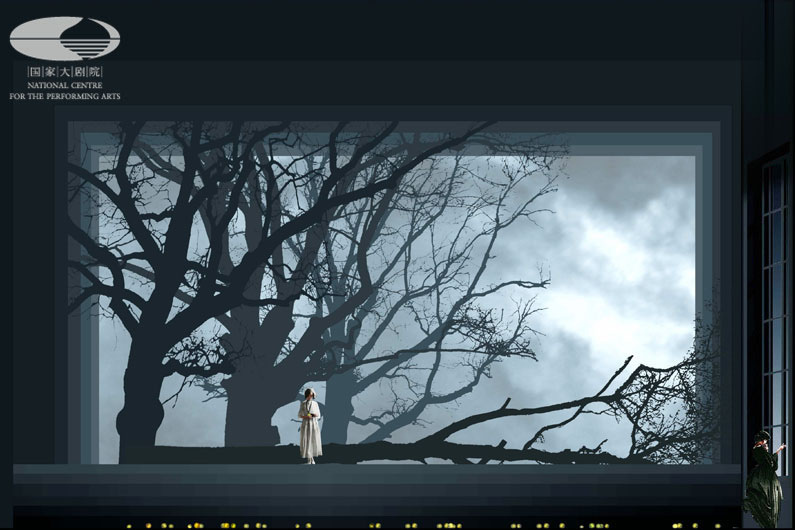The height and width of the screenshot is (530, 795).
Task: Click the 'FOR THE PERFORMING ARTS' text
Action: tap(65, 96)
